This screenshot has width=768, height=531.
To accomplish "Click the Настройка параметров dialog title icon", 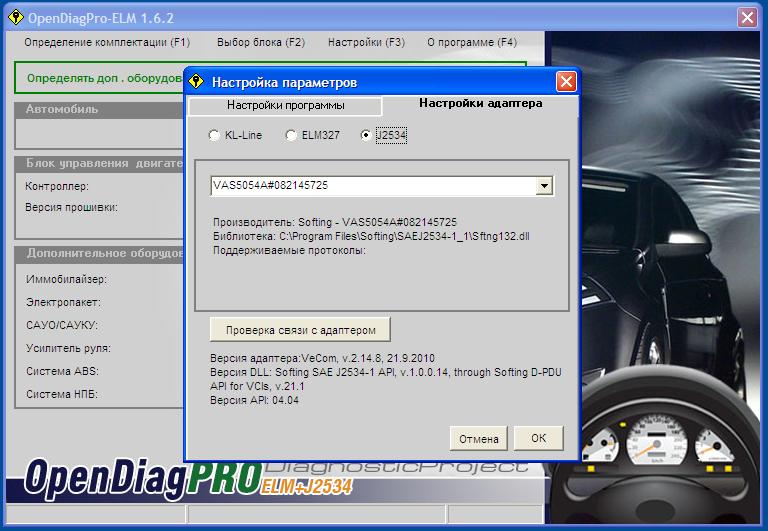I will tap(196, 81).
